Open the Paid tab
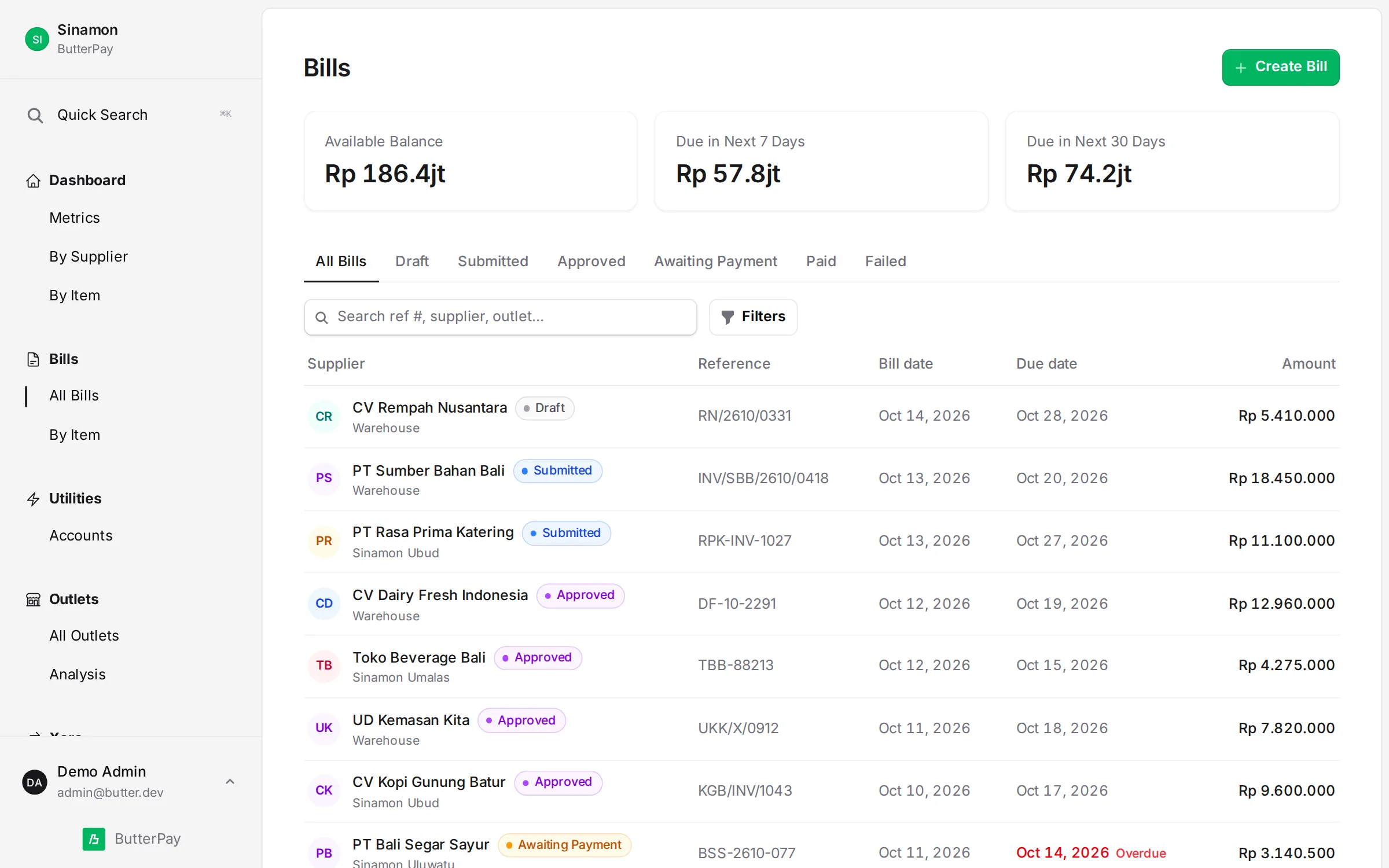The height and width of the screenshot is (868, 1389). (x=821, y=262)
